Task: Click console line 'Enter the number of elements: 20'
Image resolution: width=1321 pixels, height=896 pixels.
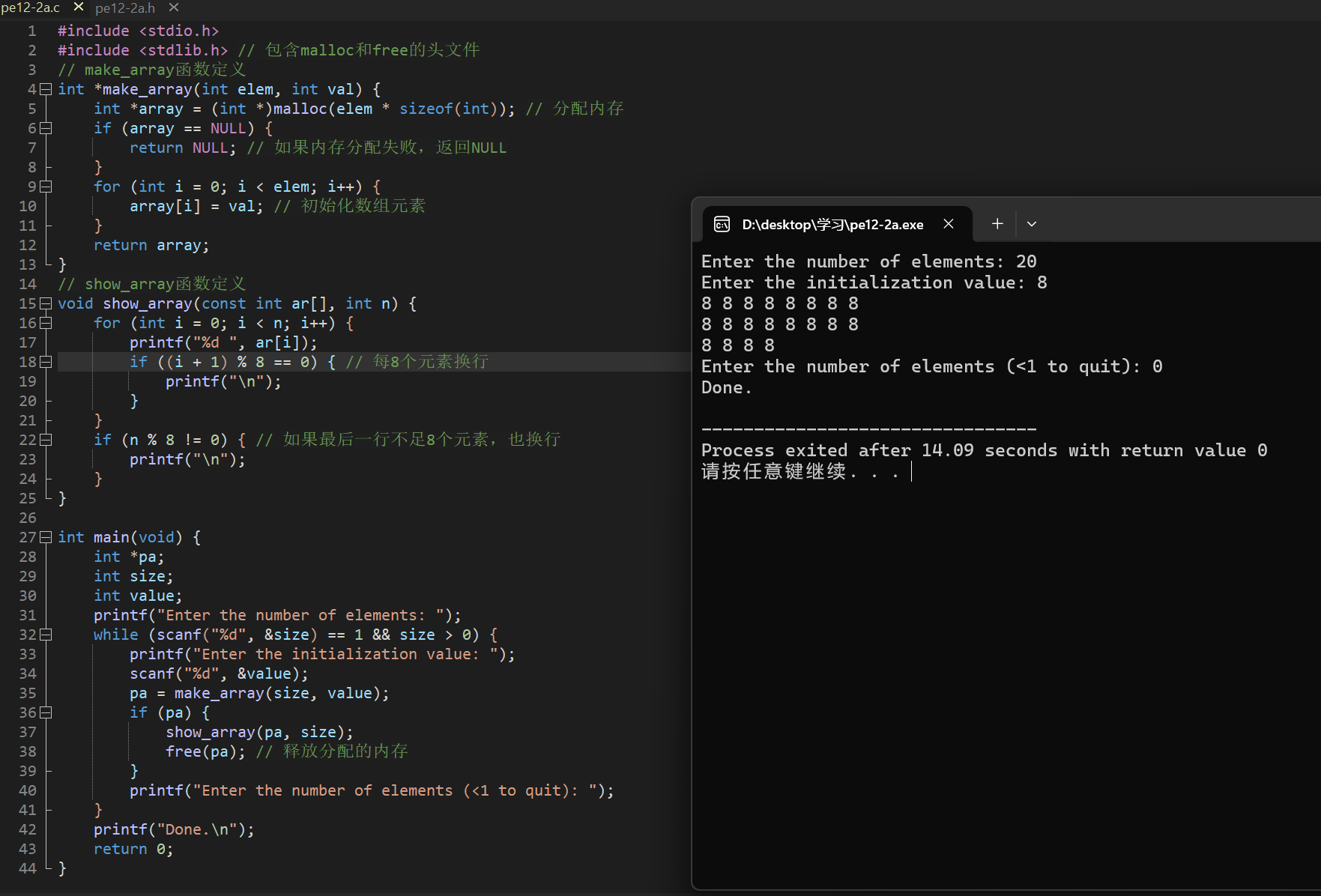Action: point(869,261)
